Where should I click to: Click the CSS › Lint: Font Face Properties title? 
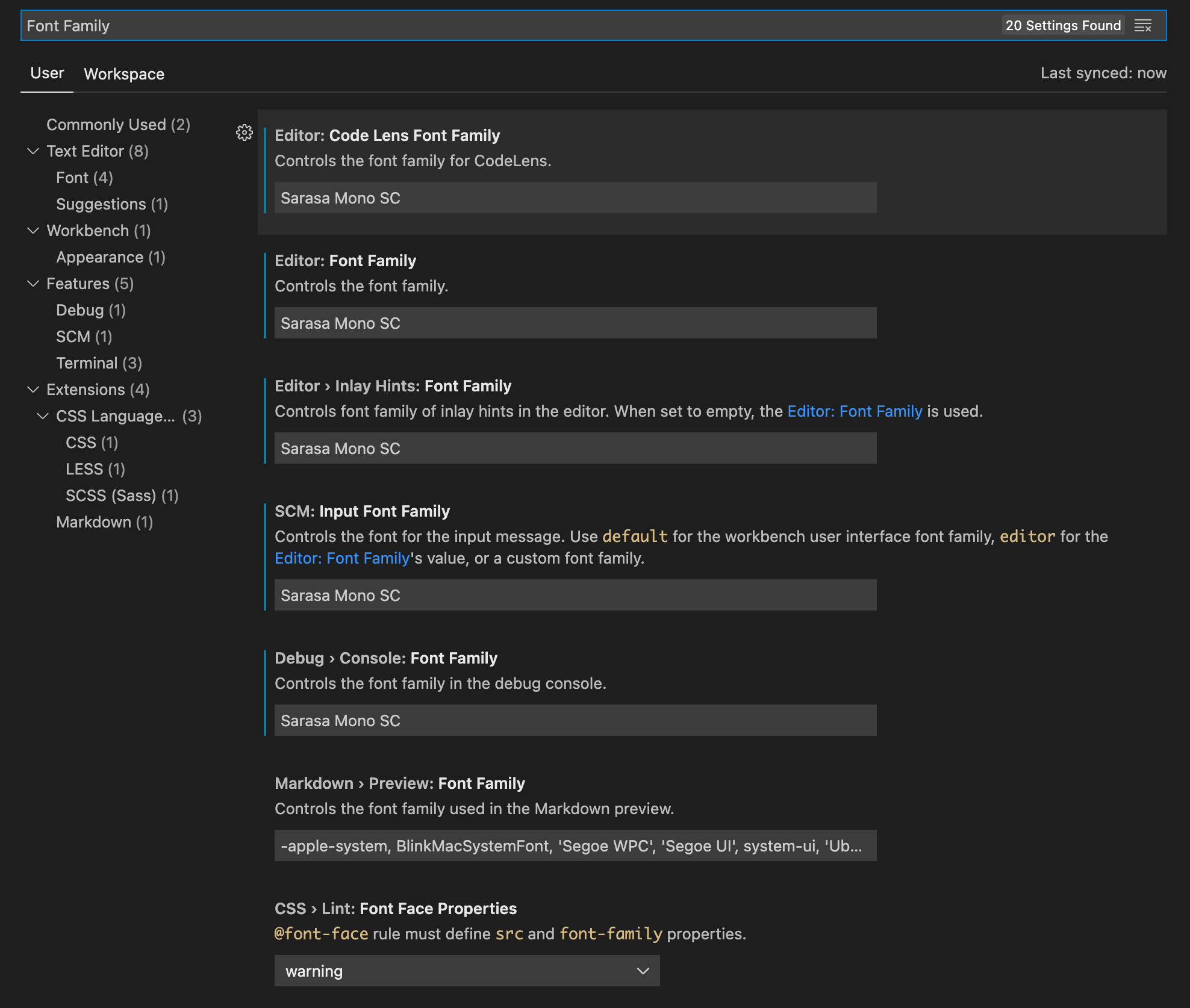pyautogui.click(x=396, y=909)
